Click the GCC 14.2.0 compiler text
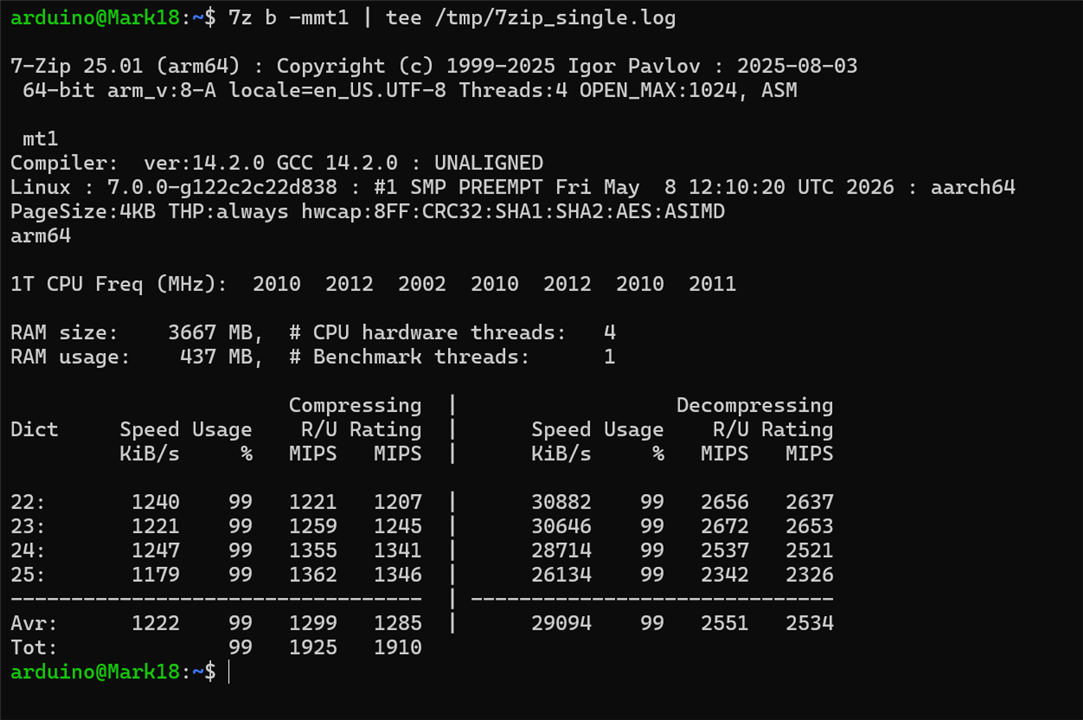The width and height of the screenshot is (1083, 720). click(x=337, y=163)
